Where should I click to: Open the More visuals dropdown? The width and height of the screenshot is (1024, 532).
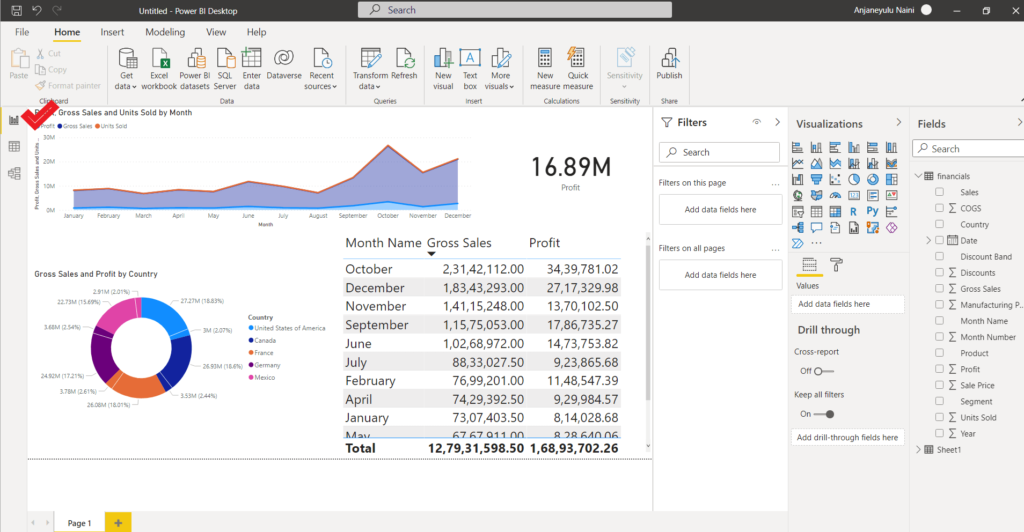pyautogui.click(x=500, y=69)
